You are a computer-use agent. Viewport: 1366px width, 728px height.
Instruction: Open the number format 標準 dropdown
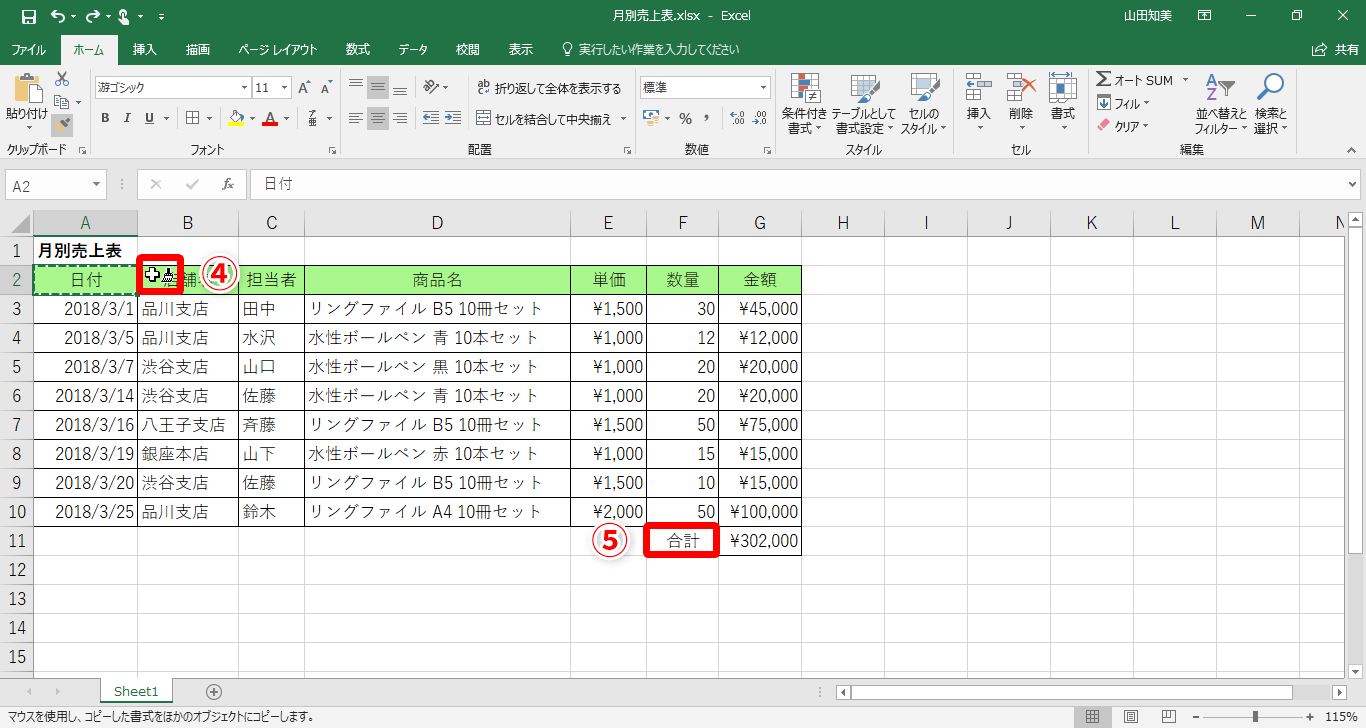coord(763,88)
